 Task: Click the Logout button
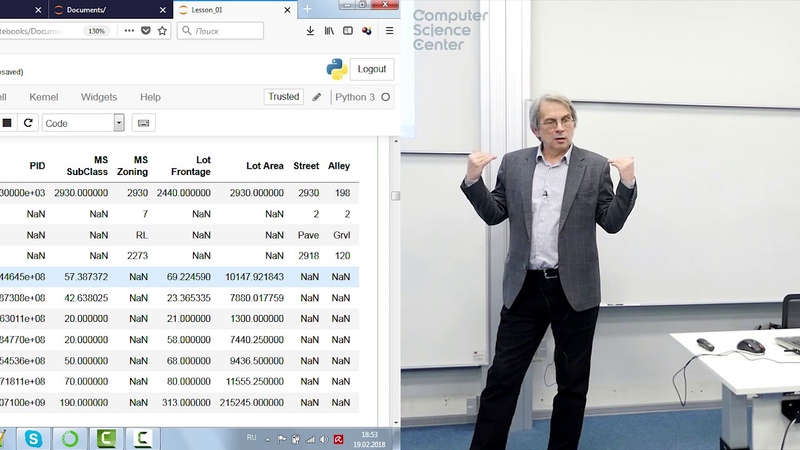pos(371,69)
